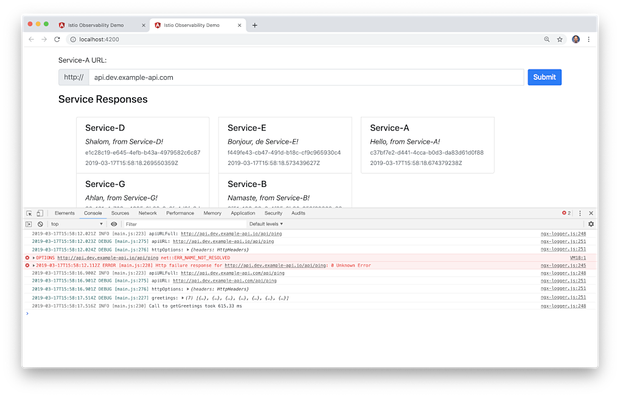The image size is (620, 397).
Task: Click the Submit button
Action: 544,77
